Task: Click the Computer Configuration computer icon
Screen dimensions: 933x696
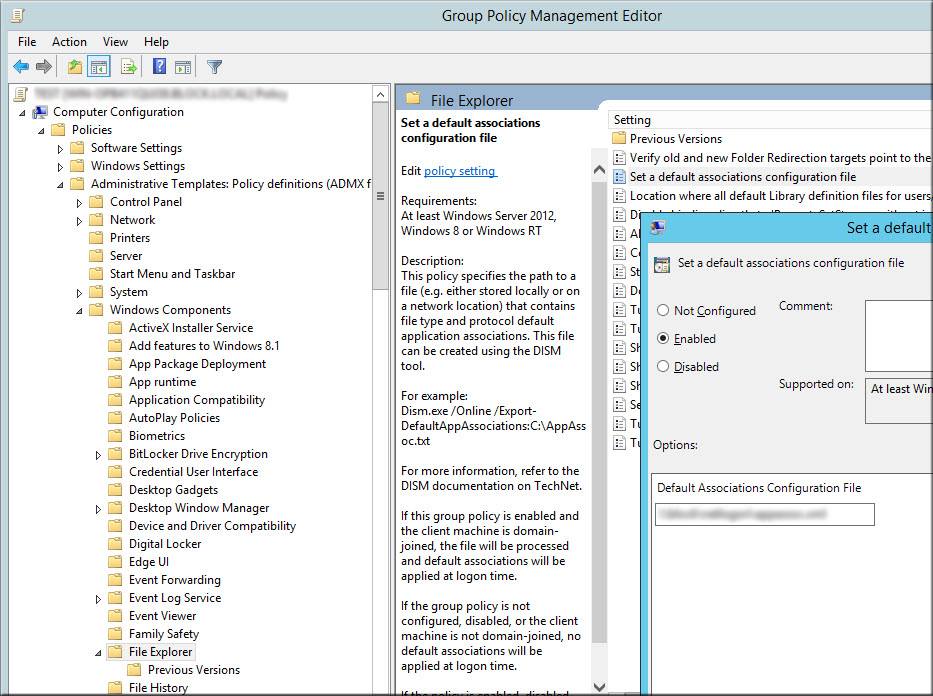Action: click(x=40, y=112)
